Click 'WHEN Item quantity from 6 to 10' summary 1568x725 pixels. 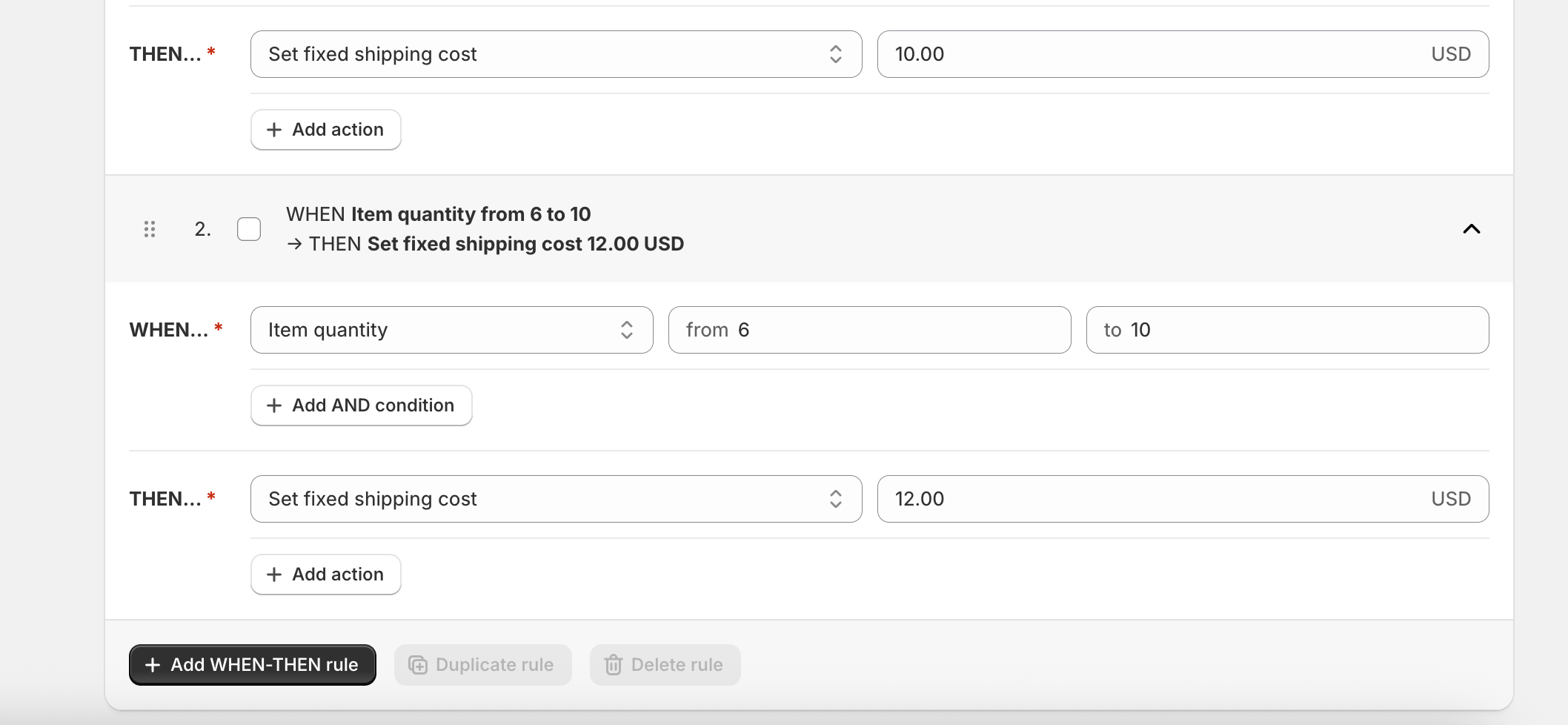click(x=439, y=214)
